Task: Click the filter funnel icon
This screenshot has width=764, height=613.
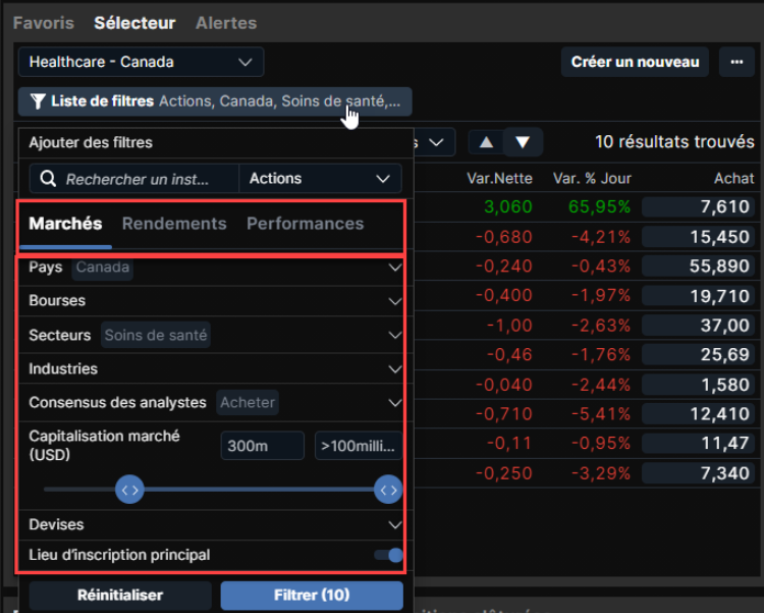Action: pyautogui.click(x=38, y=101)
